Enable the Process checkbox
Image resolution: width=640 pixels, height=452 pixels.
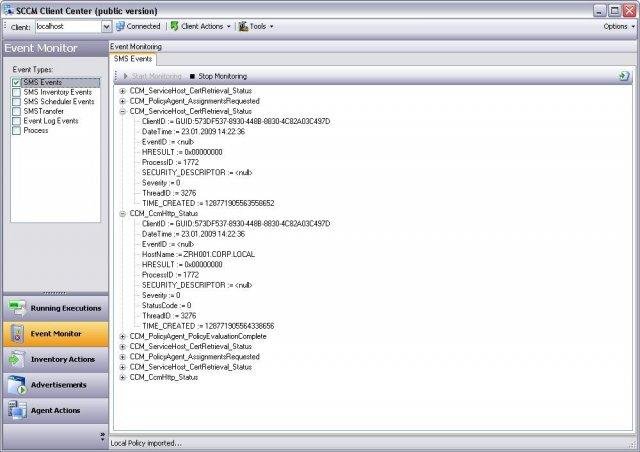click(x=16, y=131)
